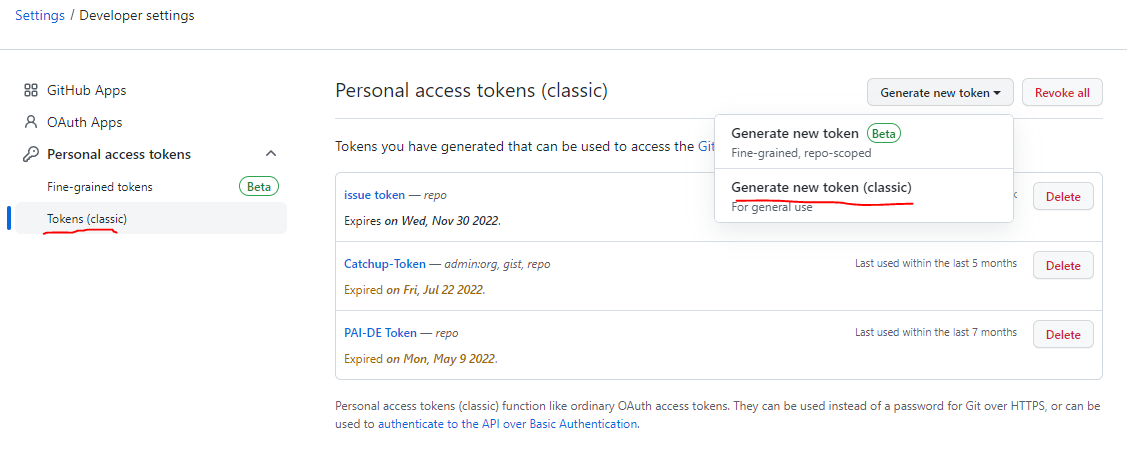The height and width of the screenshot is (470, 1127).
Task: Click the Beta badge in dropdown menu
Action: 883,133
